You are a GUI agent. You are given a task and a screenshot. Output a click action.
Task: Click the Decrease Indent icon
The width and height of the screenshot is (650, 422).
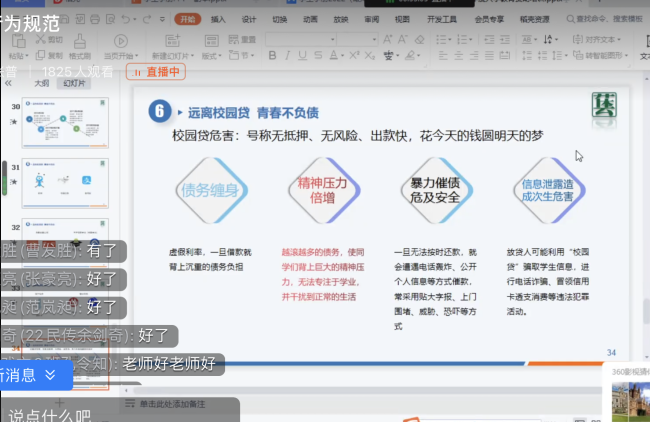[x=489, y=40]
